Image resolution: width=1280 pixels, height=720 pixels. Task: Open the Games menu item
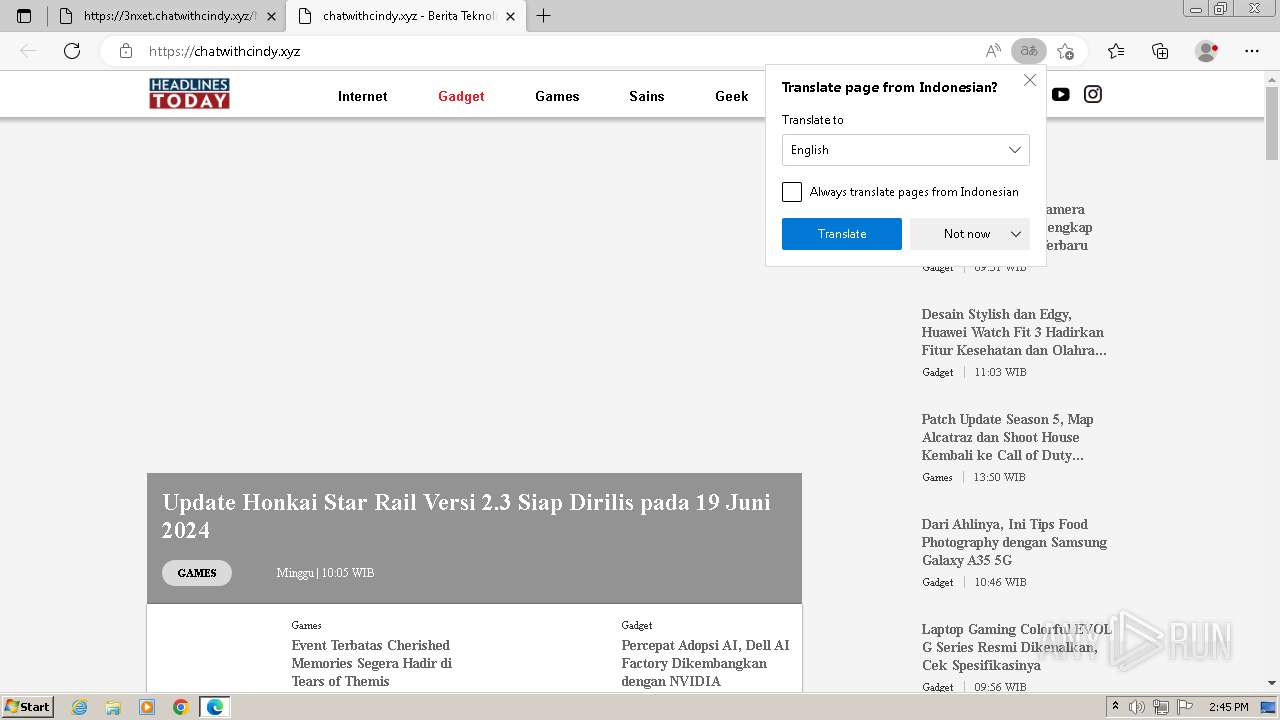pos(557,96)
